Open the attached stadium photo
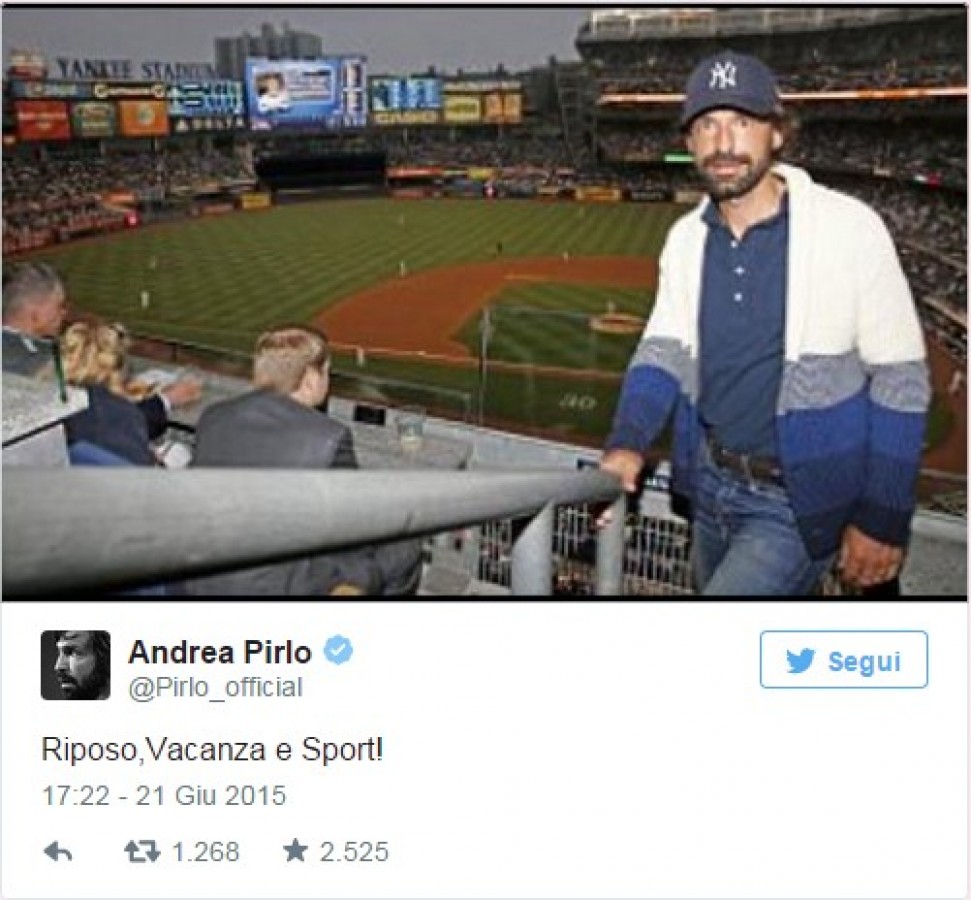The width and height of the screenshot is (971, 900). point(484,304)
